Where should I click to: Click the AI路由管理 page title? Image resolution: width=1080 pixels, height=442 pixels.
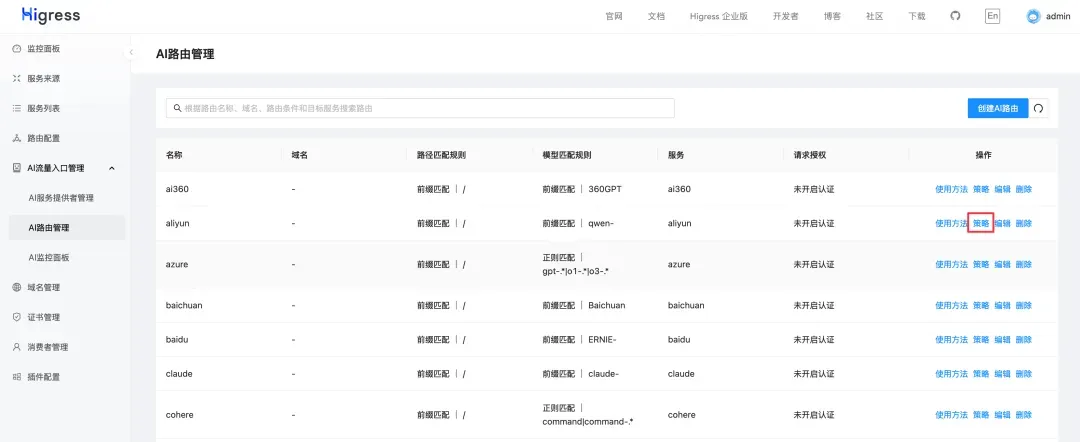point(185,54)
